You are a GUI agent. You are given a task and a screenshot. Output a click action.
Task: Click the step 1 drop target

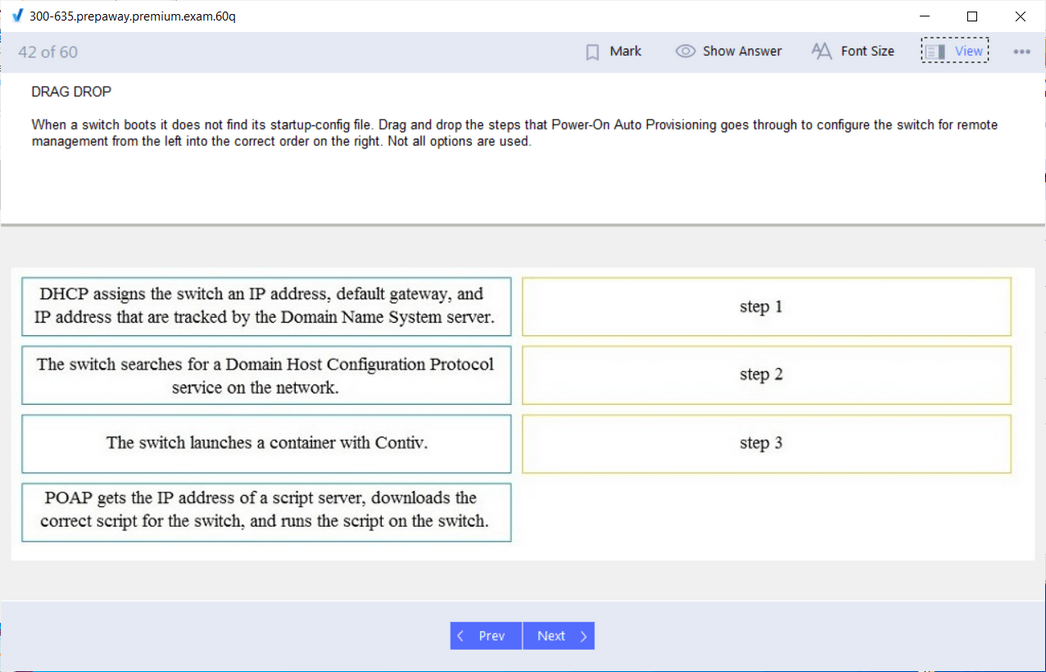(766, 306)
